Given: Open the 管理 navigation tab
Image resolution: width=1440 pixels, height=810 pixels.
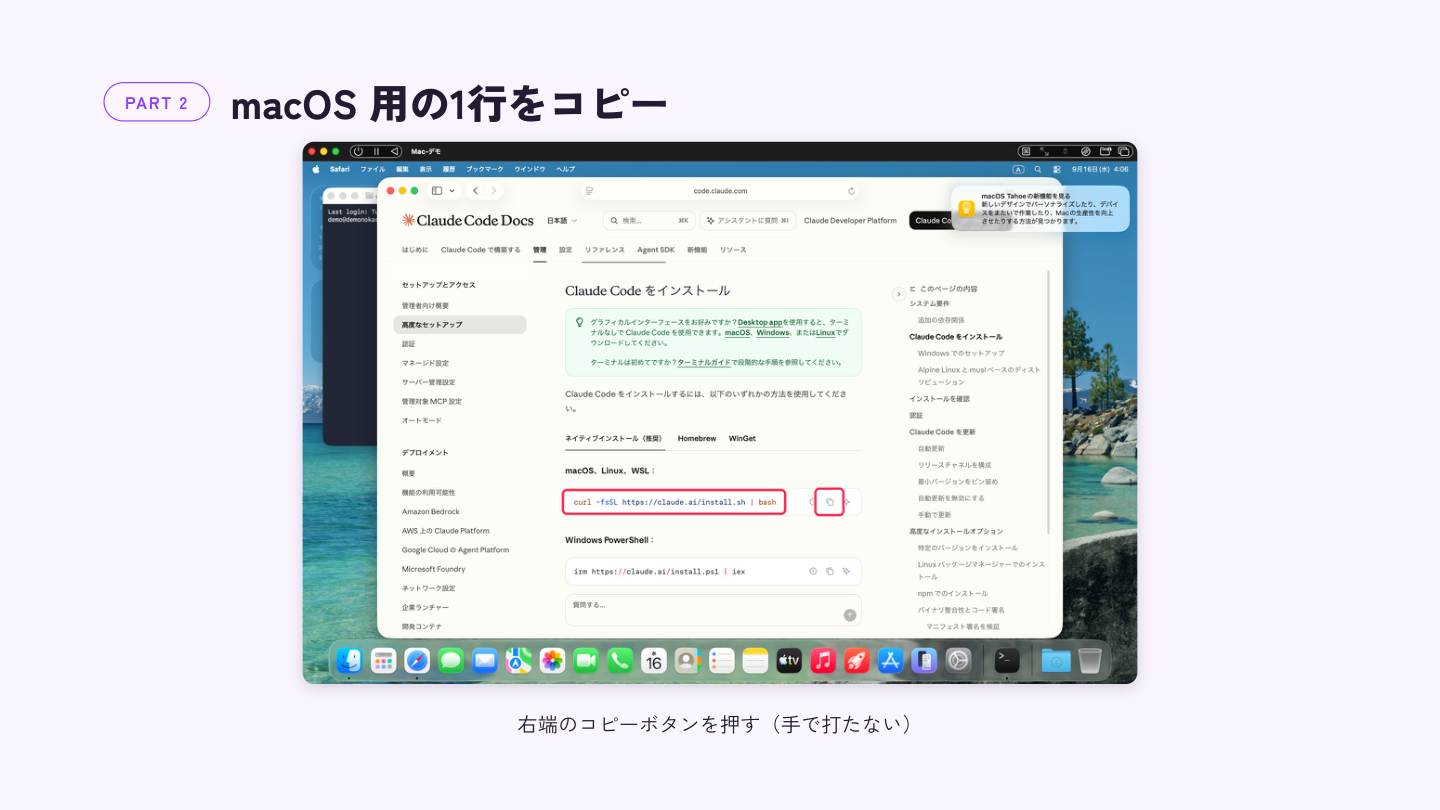Looking at the screenshot, I should pos(540,250).
